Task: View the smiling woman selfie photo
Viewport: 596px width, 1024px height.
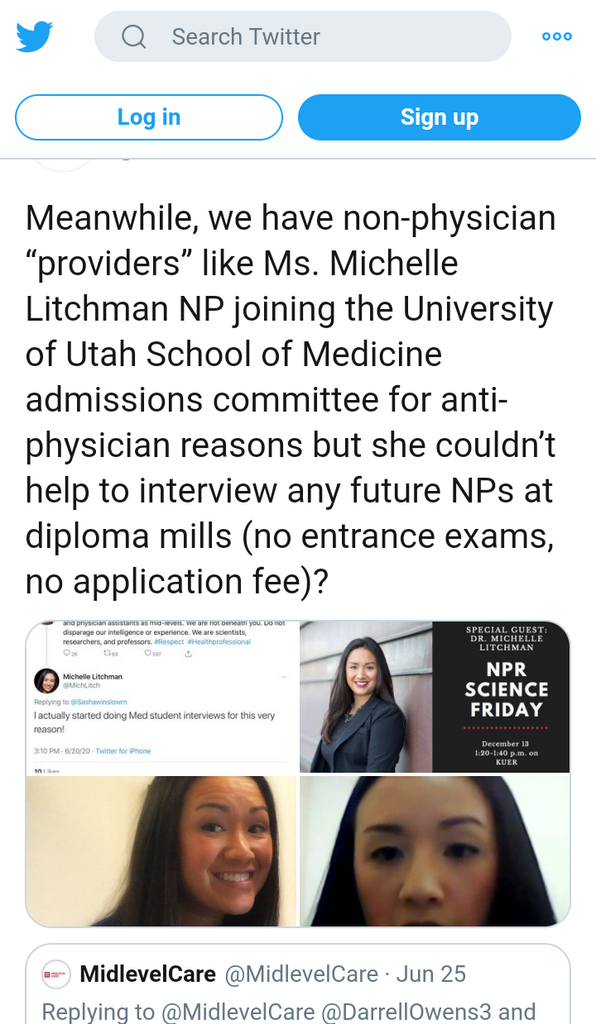Action: click(x=161, y=851)
